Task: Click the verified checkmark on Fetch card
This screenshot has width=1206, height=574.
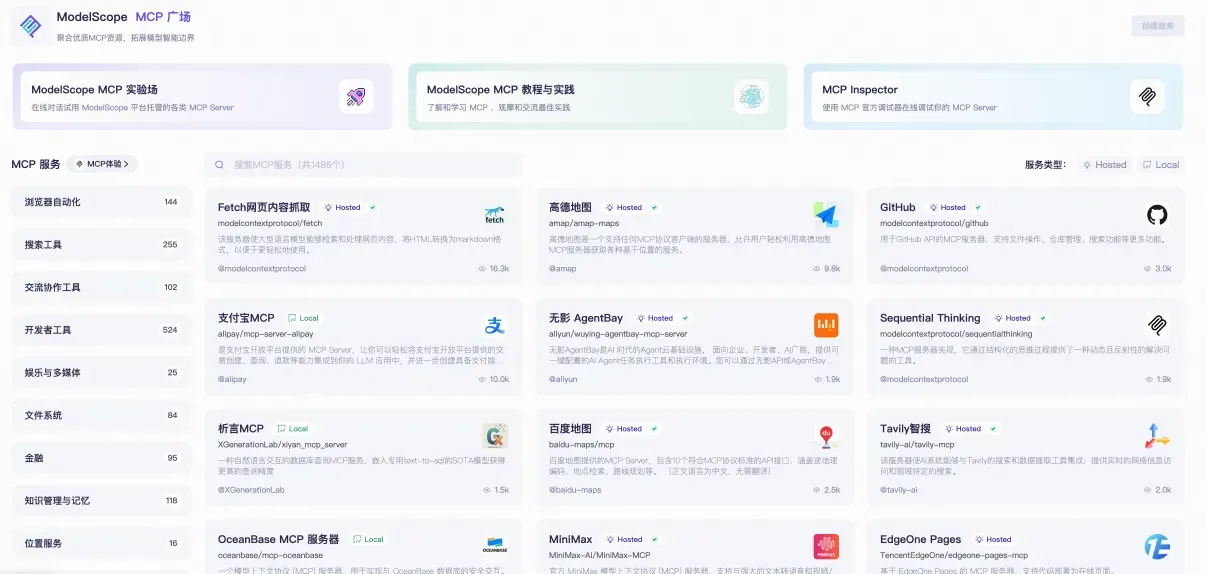Action: click(373, 207)
